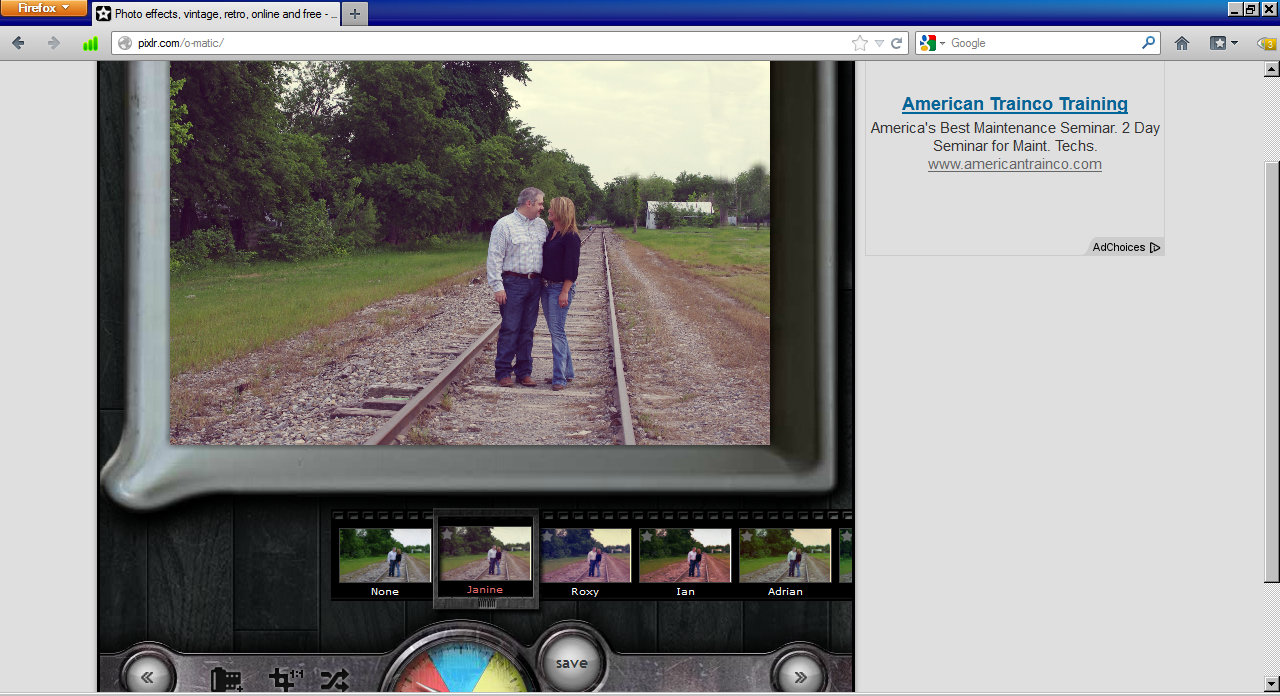Click the site identity globe icon

coord(125,43)
